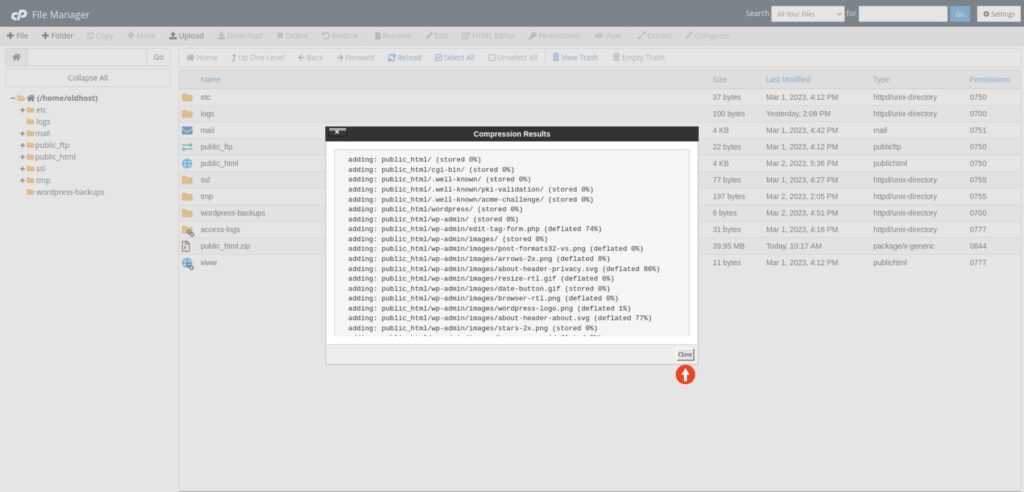Select the public_ftp arrows icon row
Image resolution: width=1024 pixels, height=492 pixels.
[187, 147]
